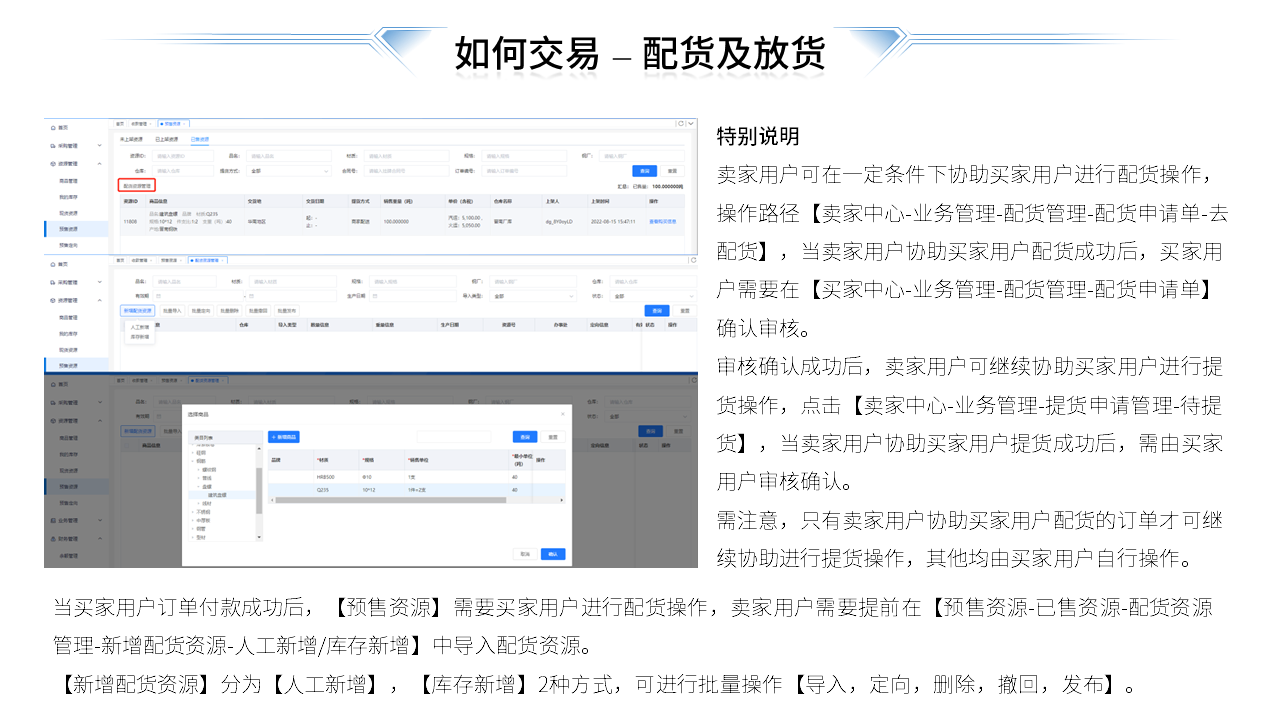
Task: Switch to the 已上架资源 tab
Action: [x=166, y=139]
